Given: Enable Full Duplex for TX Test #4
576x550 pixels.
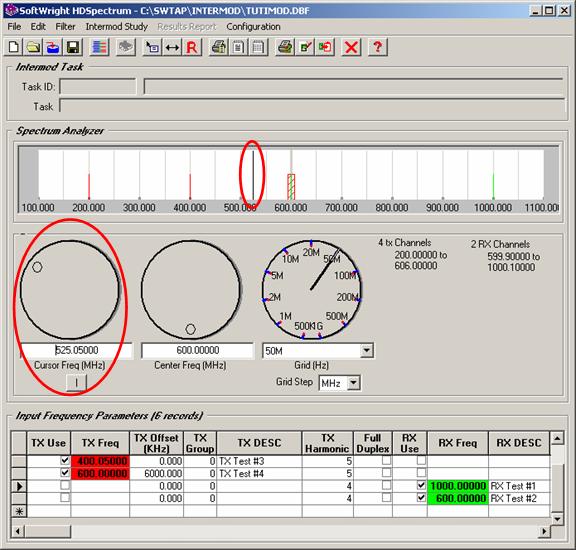Looking at the screenshot, I should click(x=386, y=473).
